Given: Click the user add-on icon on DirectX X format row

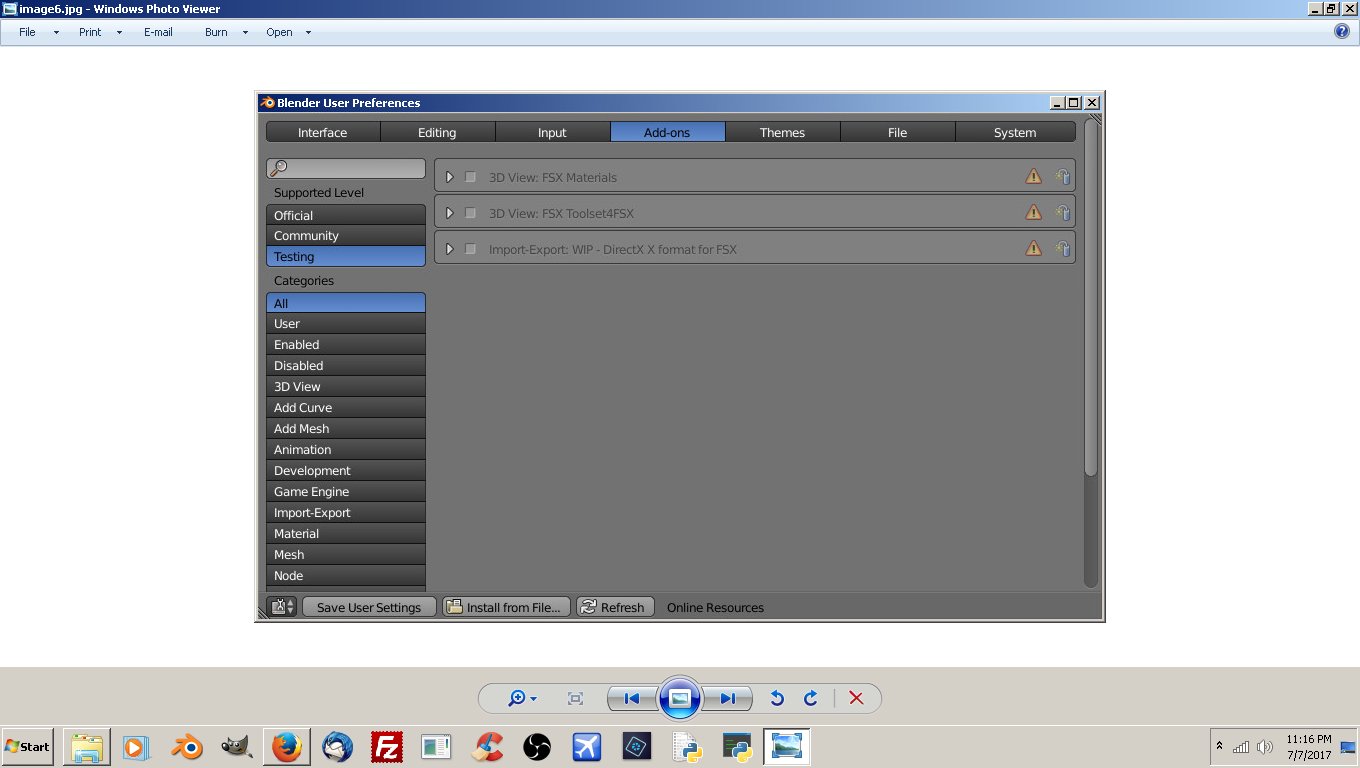Looking at the screenshot, I should 1063,249.
